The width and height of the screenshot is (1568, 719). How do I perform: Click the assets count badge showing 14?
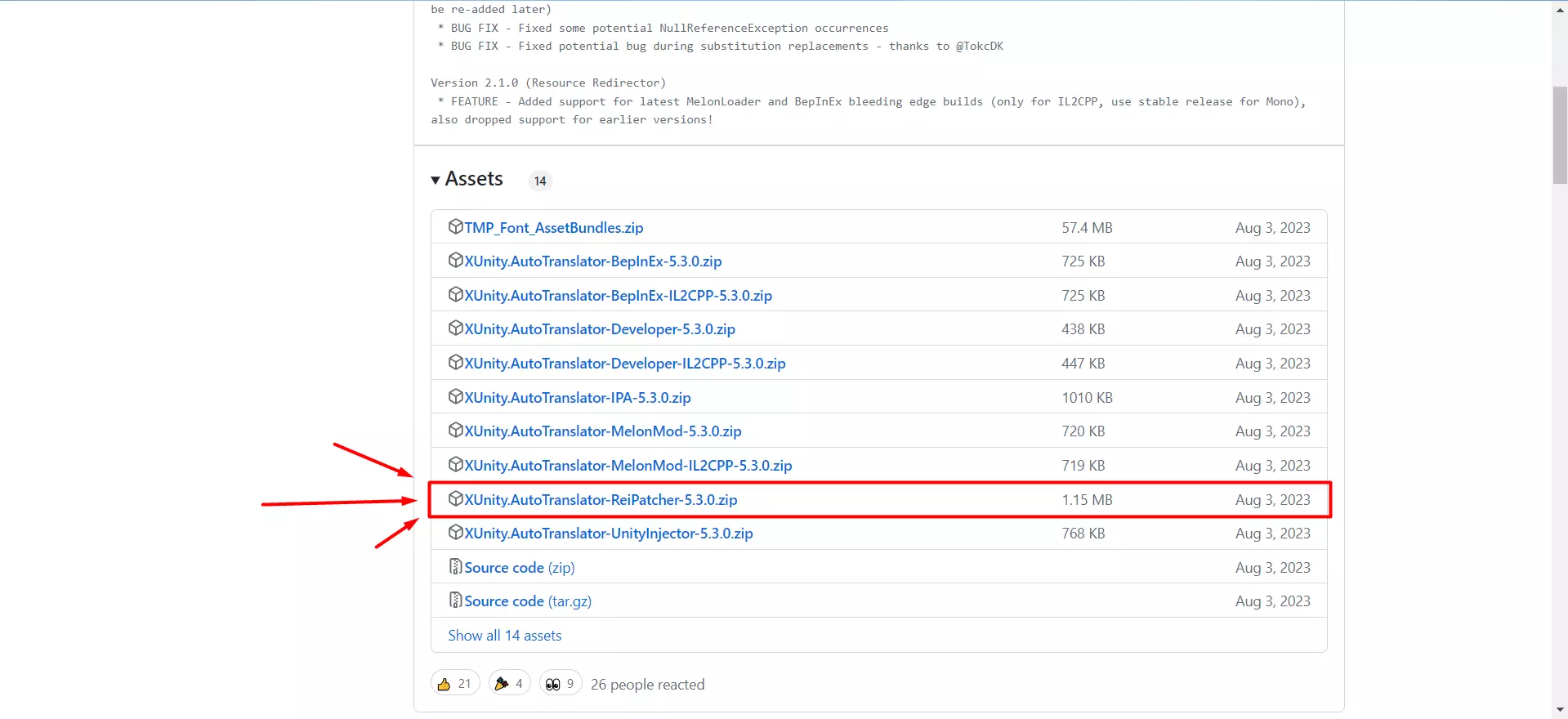[540, 181]
